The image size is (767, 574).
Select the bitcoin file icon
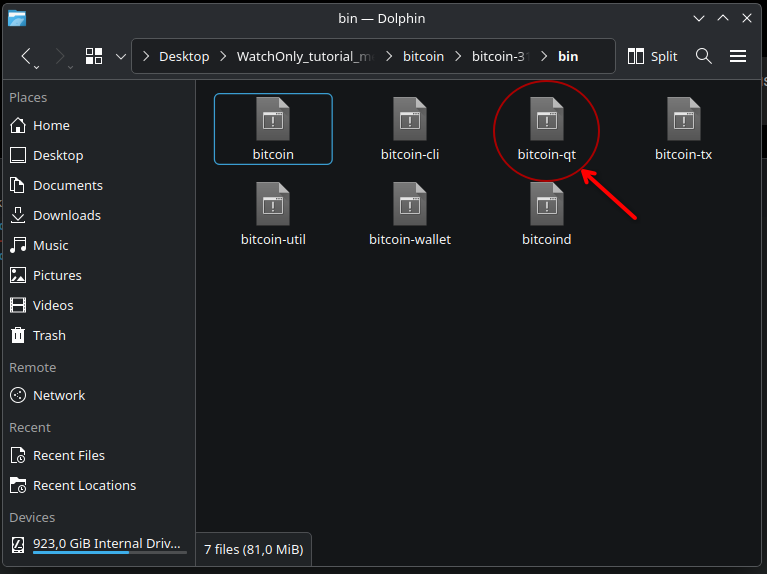pos(273,119)
